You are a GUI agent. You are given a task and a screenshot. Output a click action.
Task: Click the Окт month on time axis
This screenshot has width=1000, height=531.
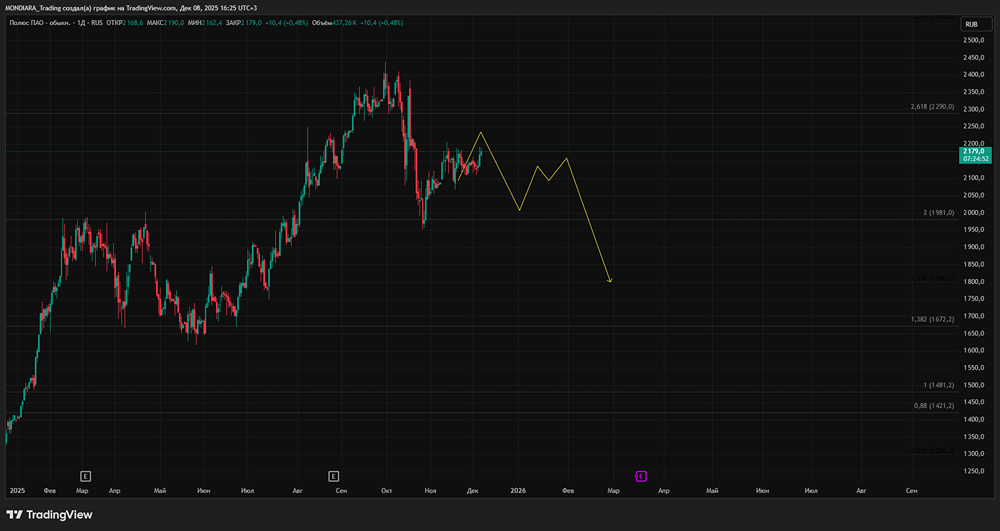(386, 491)
